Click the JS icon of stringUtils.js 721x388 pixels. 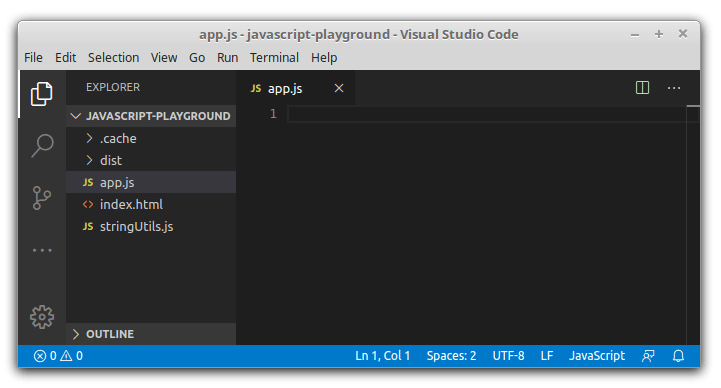click(x=88, y=227)
